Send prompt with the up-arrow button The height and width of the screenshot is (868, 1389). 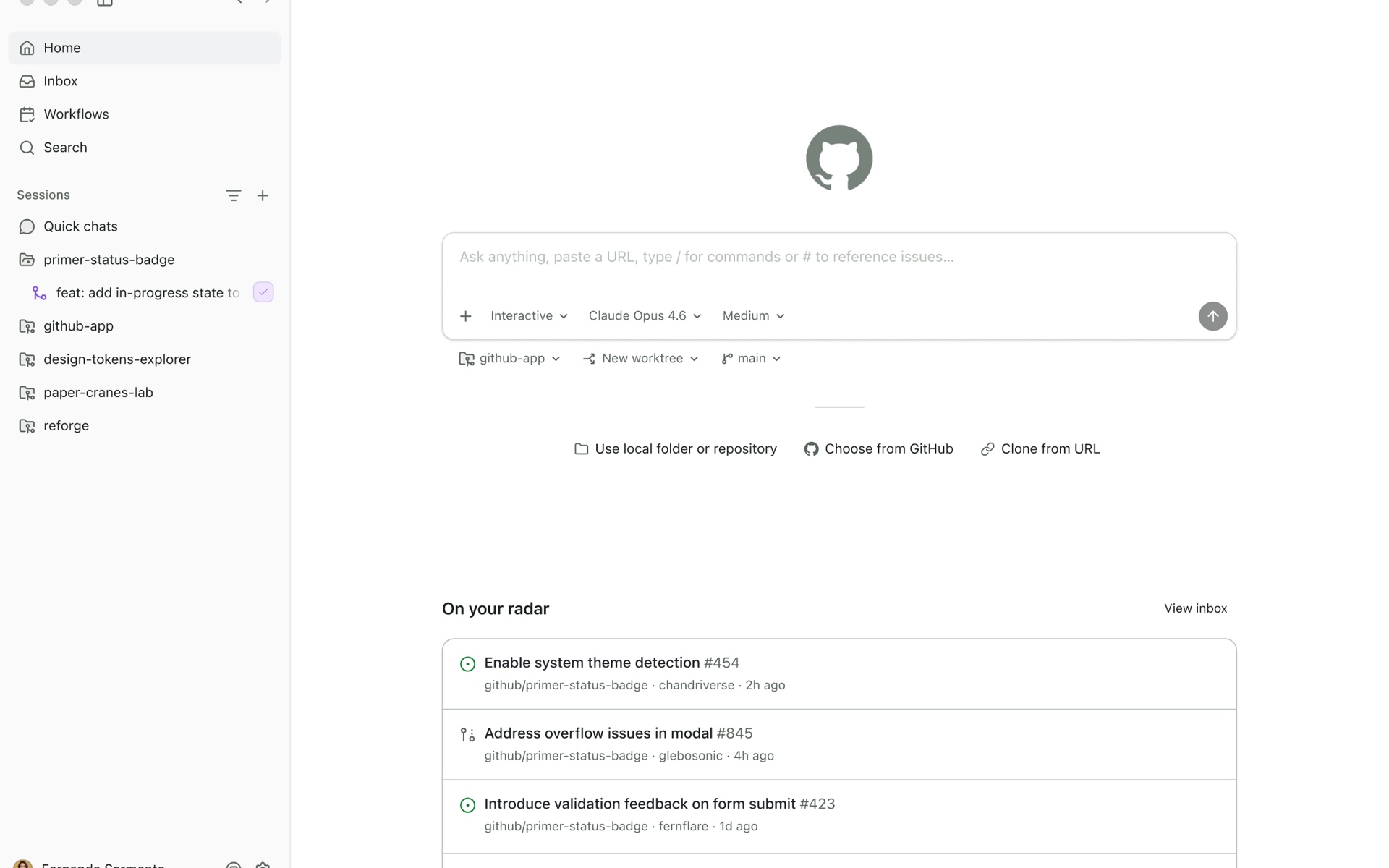pos(1212,316)
